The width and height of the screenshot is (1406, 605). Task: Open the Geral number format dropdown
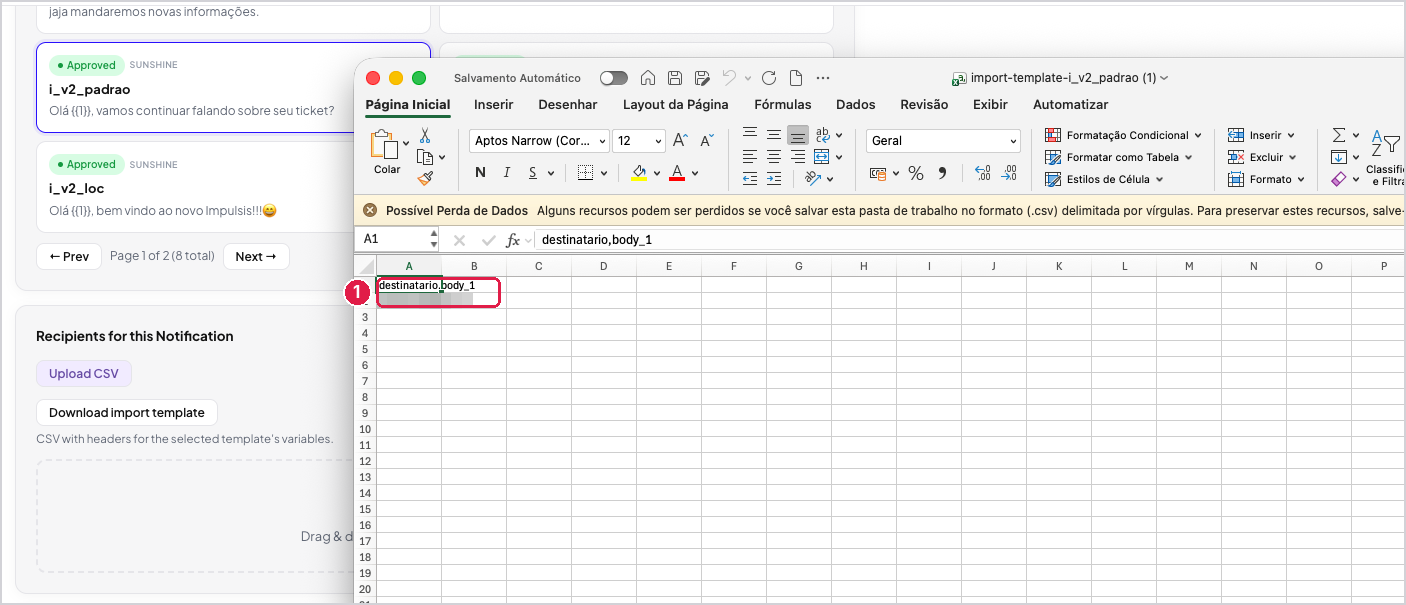click(944, 141)
